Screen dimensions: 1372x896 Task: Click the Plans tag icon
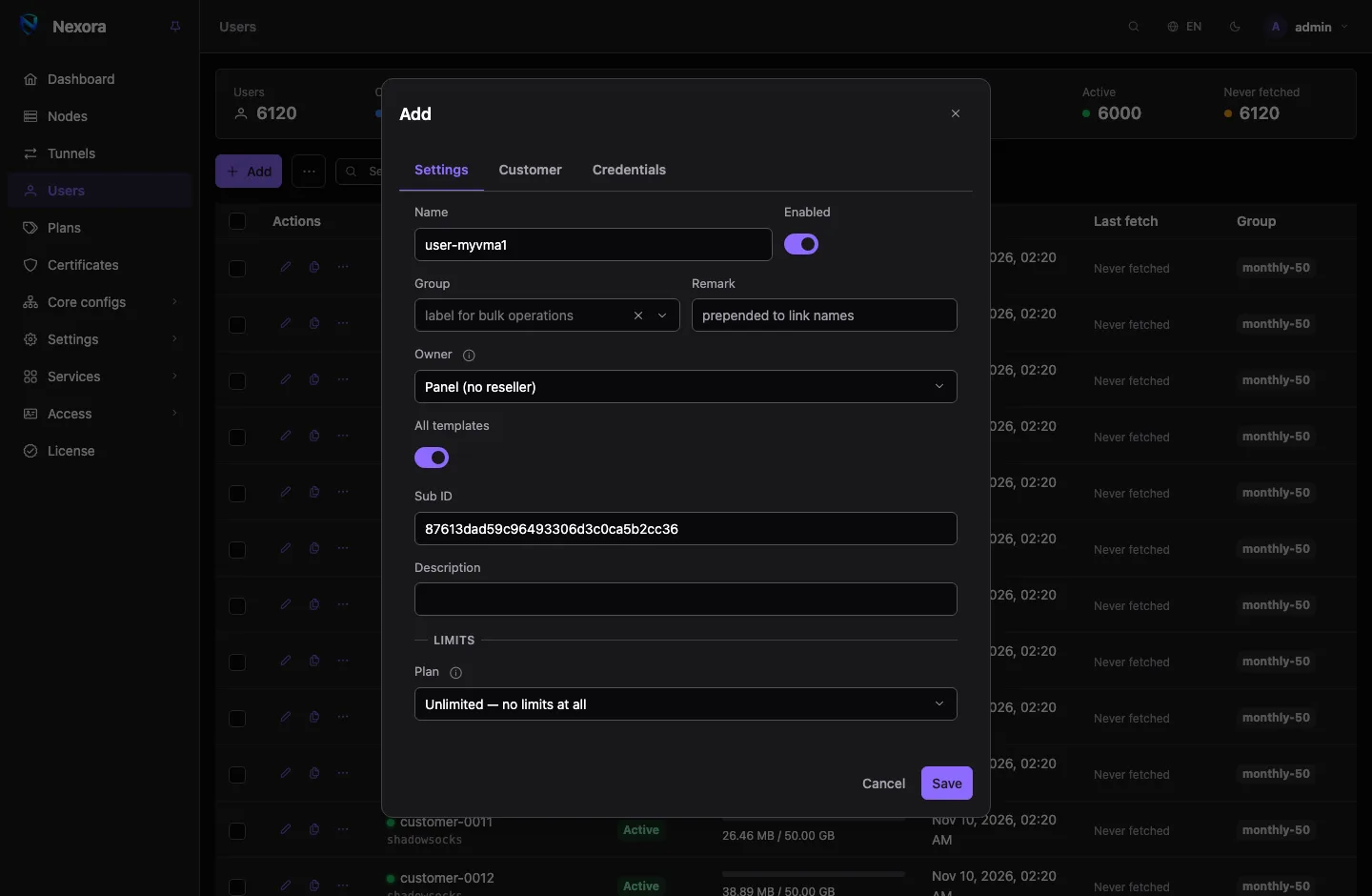coord(30,228)
